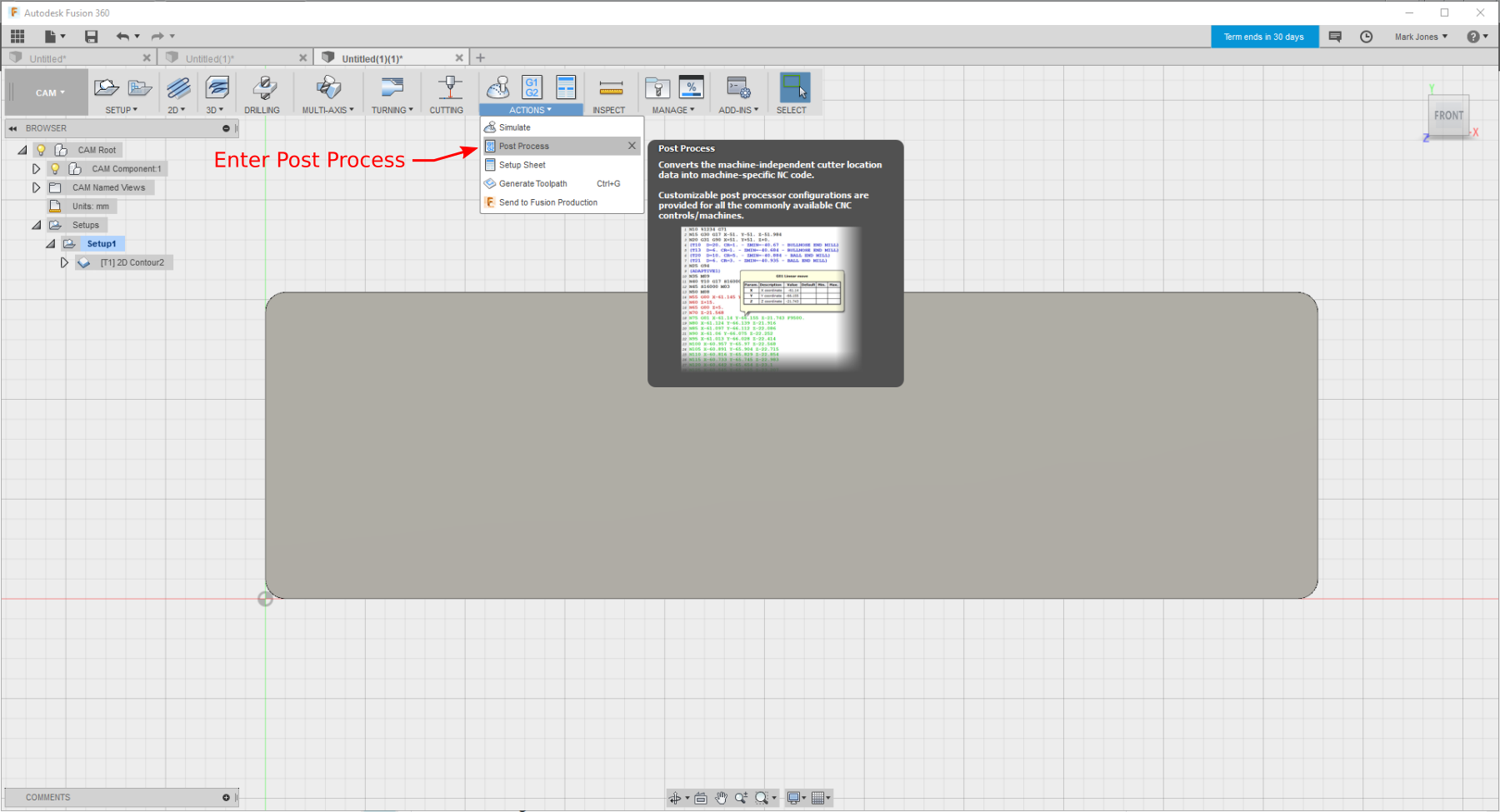1500x812 pixels.
Task: Choose Send to Fusion Production
Action: [562, 202]
